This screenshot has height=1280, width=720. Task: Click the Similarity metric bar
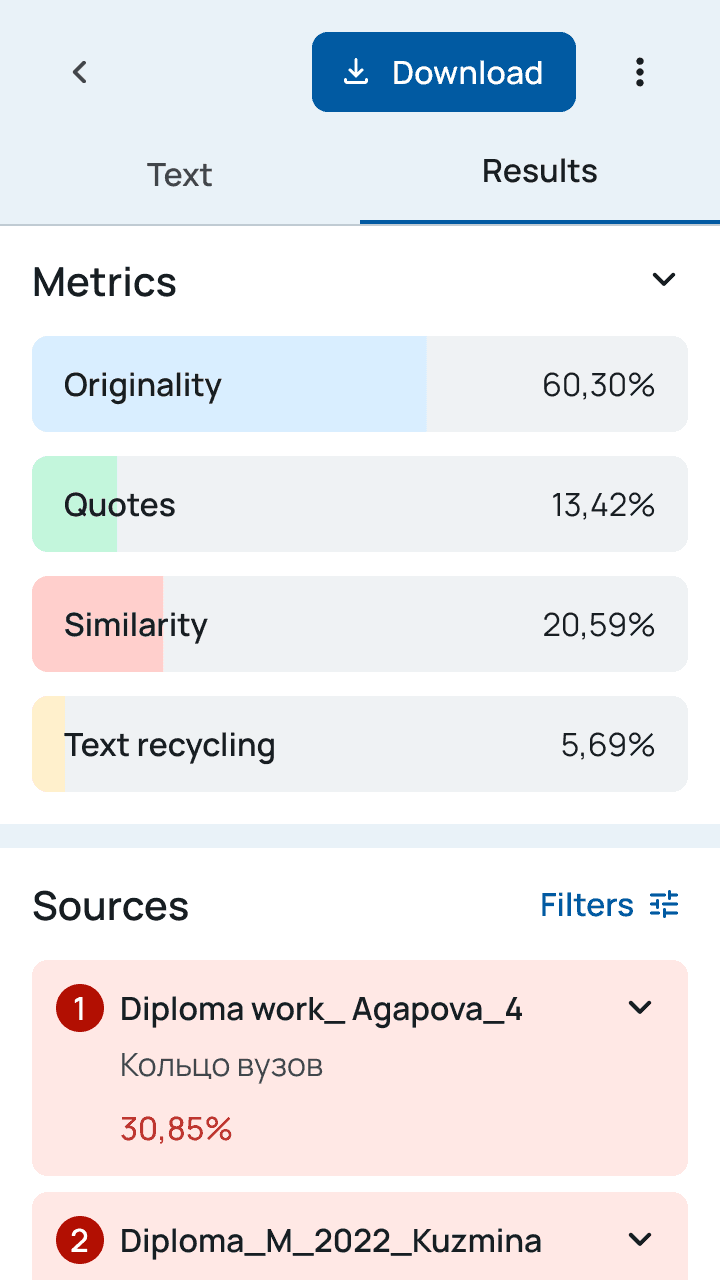pos(360,624)
